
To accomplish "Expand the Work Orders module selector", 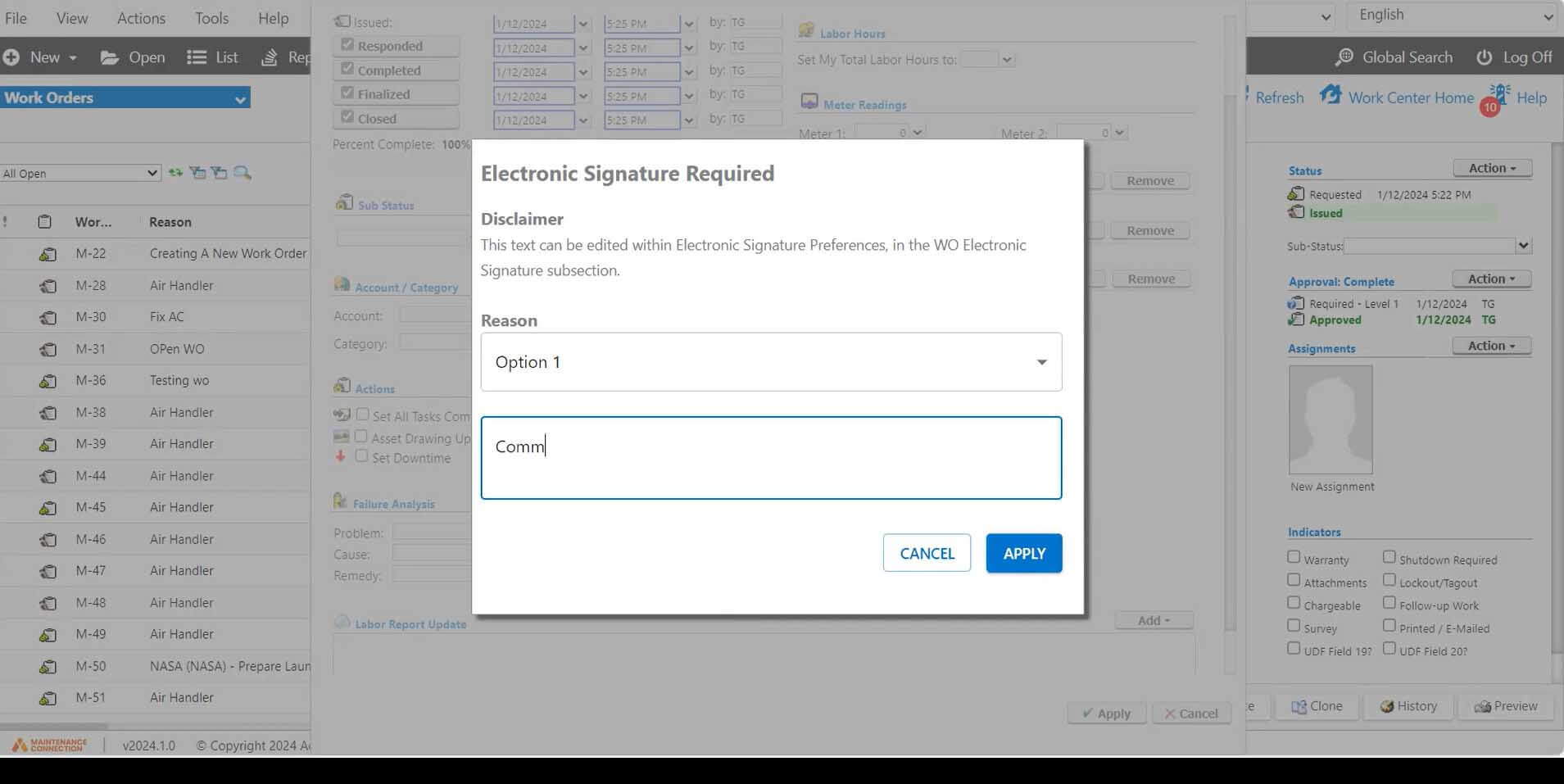I will pyautogui.click(x=240, y=97).
